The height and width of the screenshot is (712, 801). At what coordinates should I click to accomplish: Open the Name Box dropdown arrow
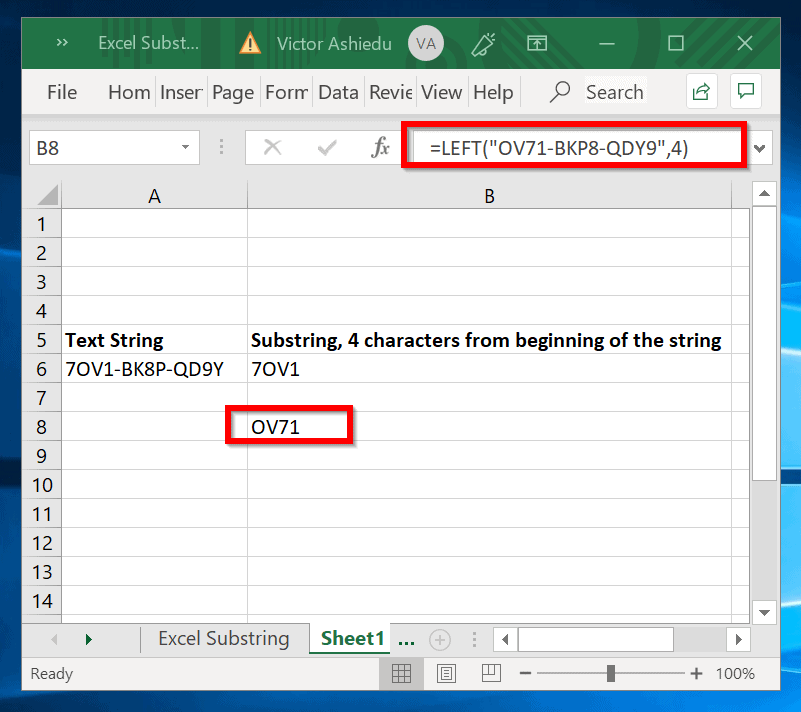point(185,148)
